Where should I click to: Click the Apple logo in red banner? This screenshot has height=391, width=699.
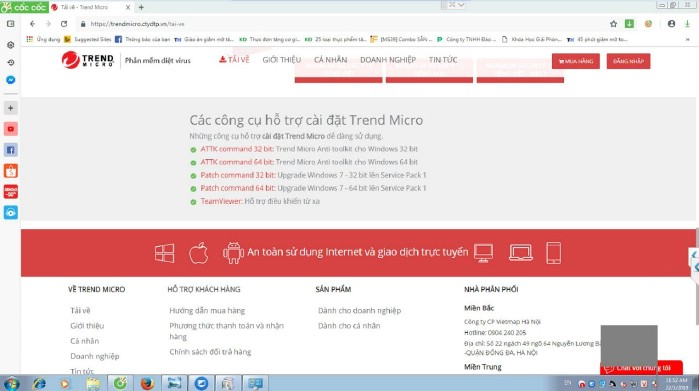pos(198,253)
